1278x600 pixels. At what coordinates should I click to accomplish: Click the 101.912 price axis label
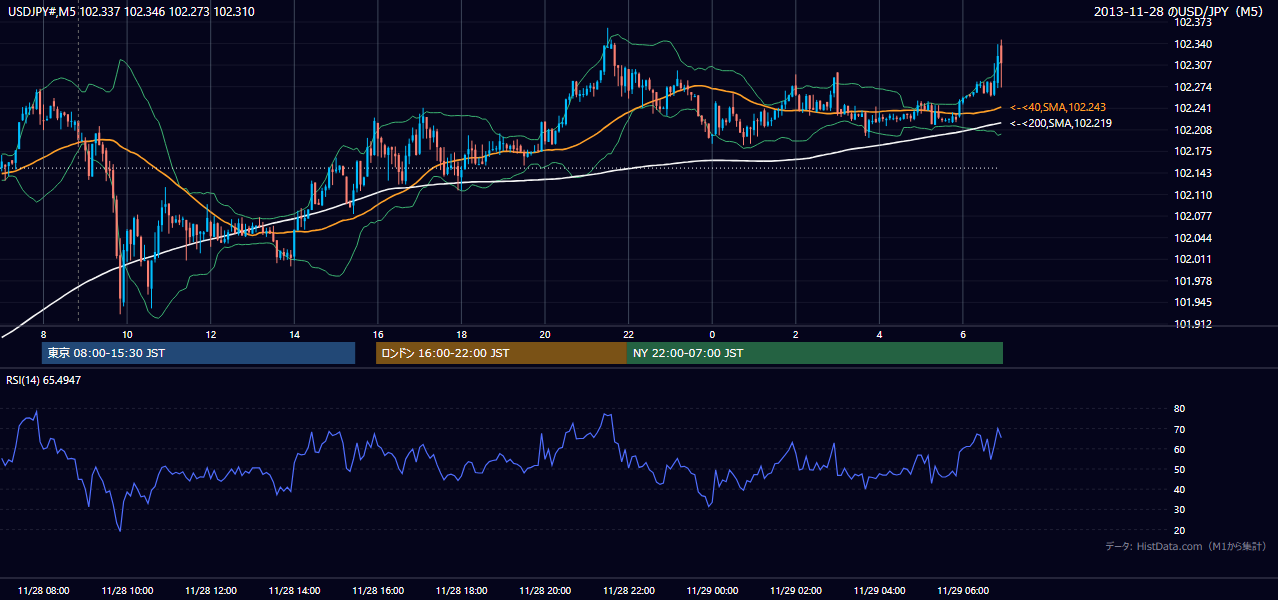pos(1192,324)
